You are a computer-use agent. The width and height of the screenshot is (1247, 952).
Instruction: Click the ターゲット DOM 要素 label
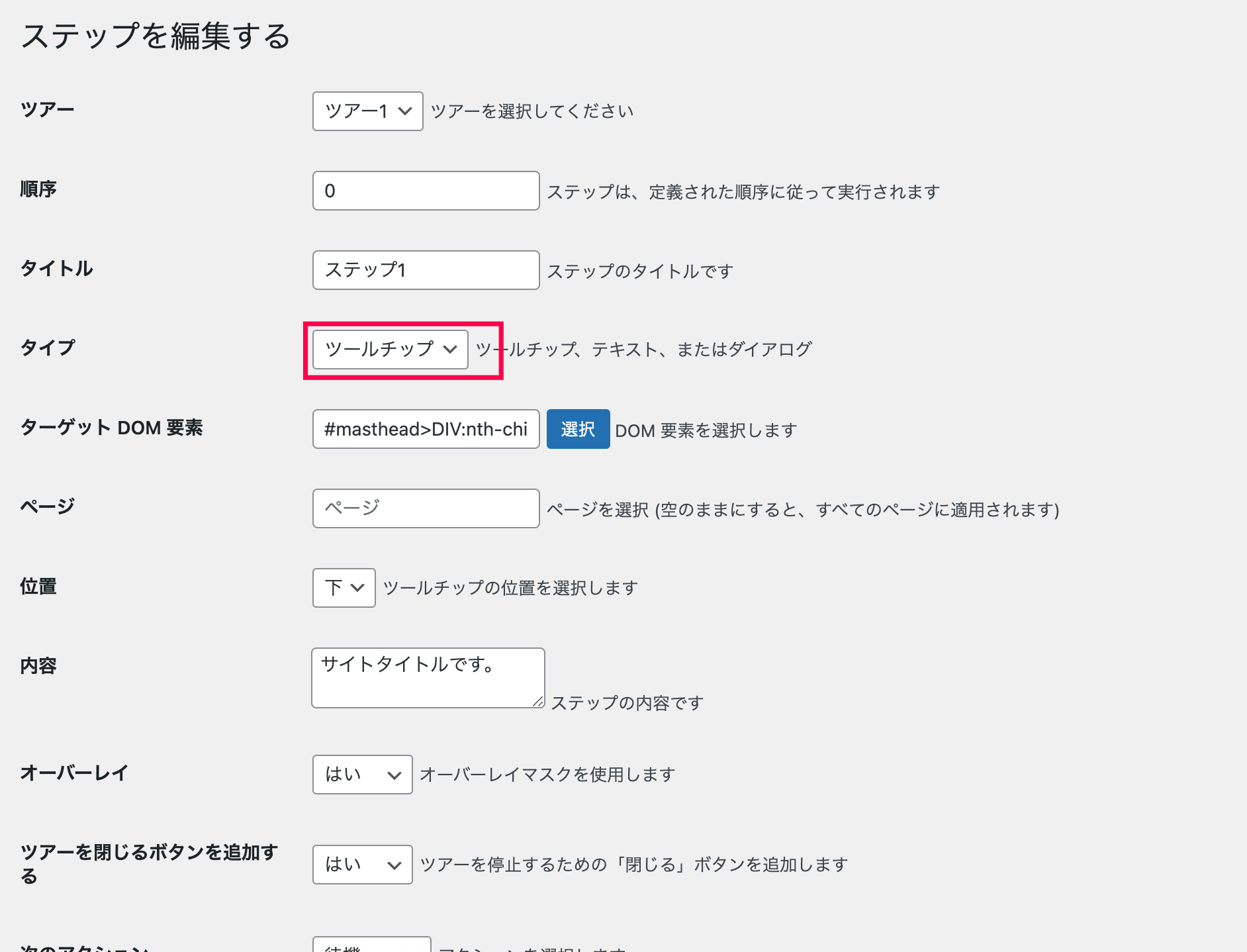[x=111, y=428]
